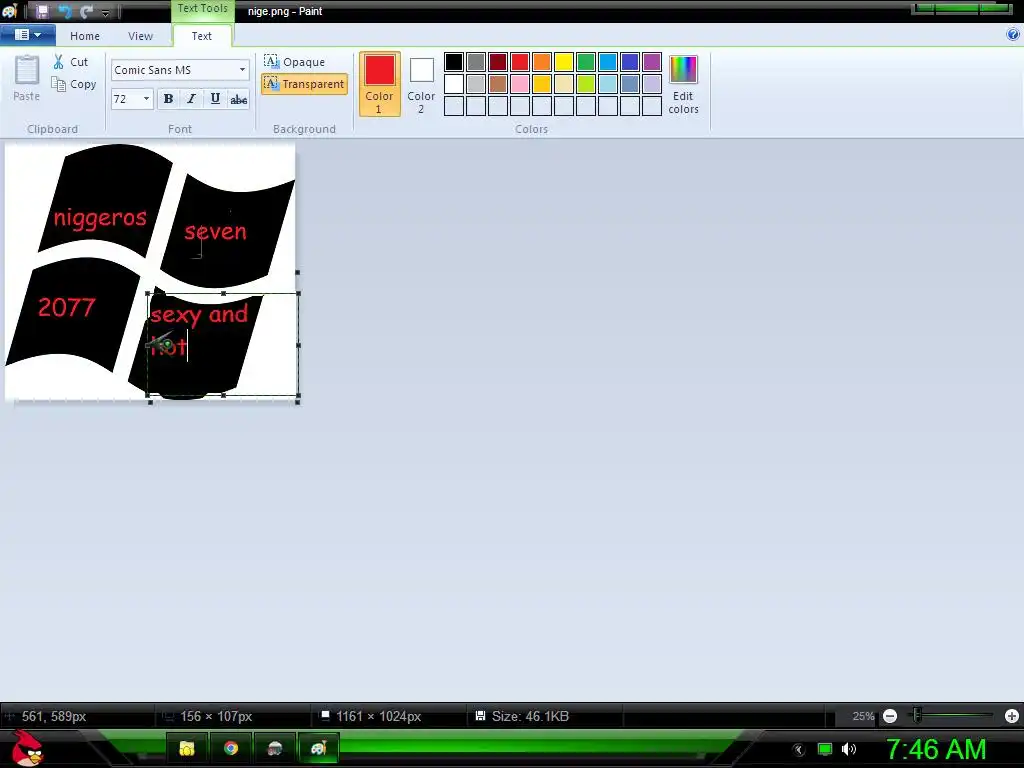The image size is (1024, 768).
Task: Click the file save disk icon in status bar
Action: pos(480,716)
